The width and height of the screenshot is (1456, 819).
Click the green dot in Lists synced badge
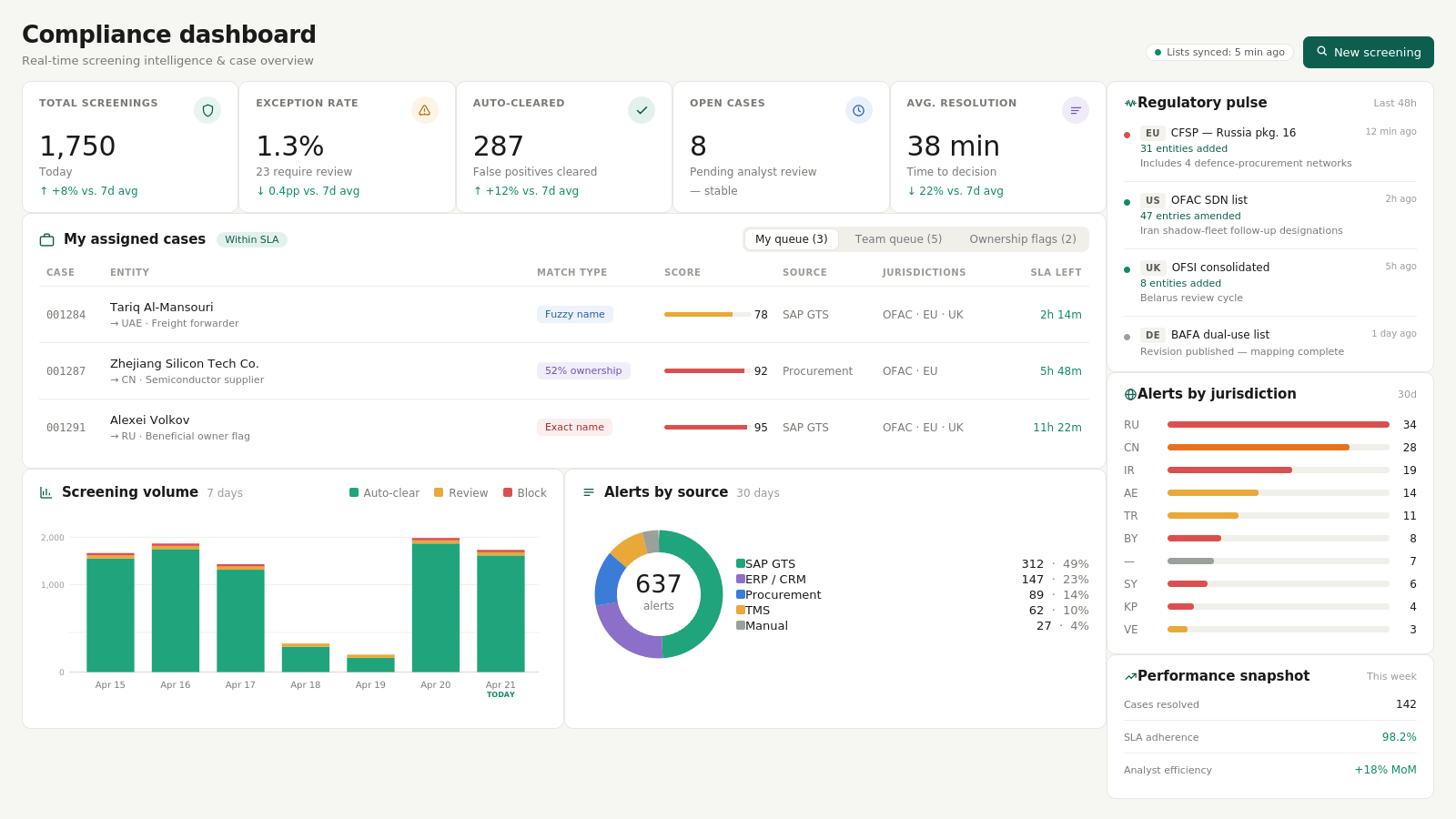1158,53
